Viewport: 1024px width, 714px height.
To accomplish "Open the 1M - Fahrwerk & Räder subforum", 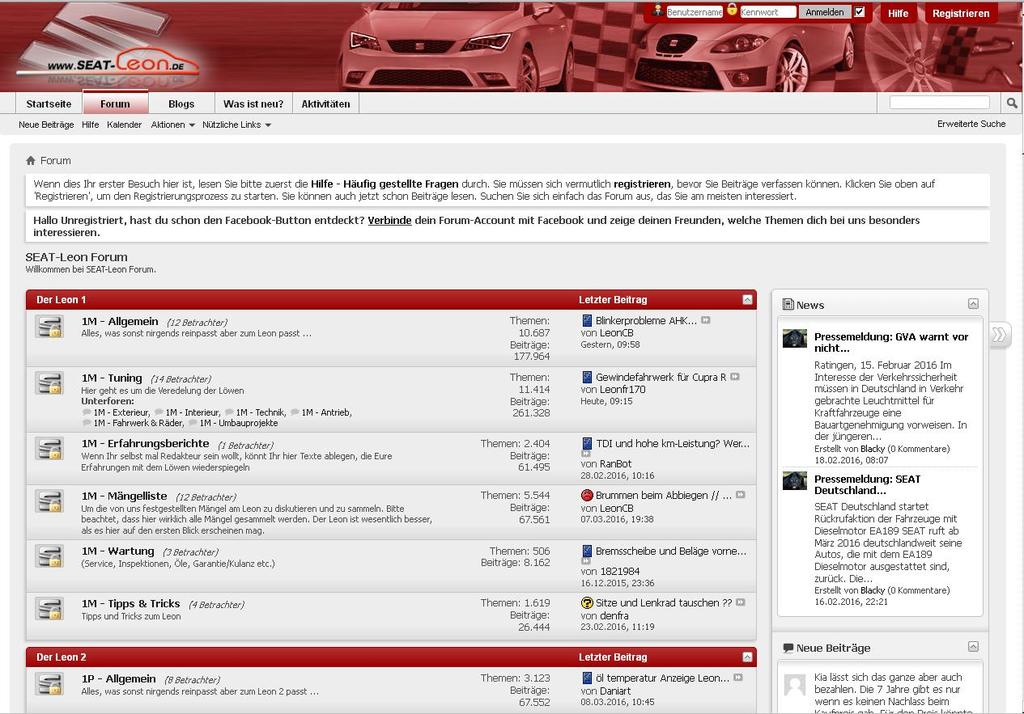I will click(x=138, y=423).
